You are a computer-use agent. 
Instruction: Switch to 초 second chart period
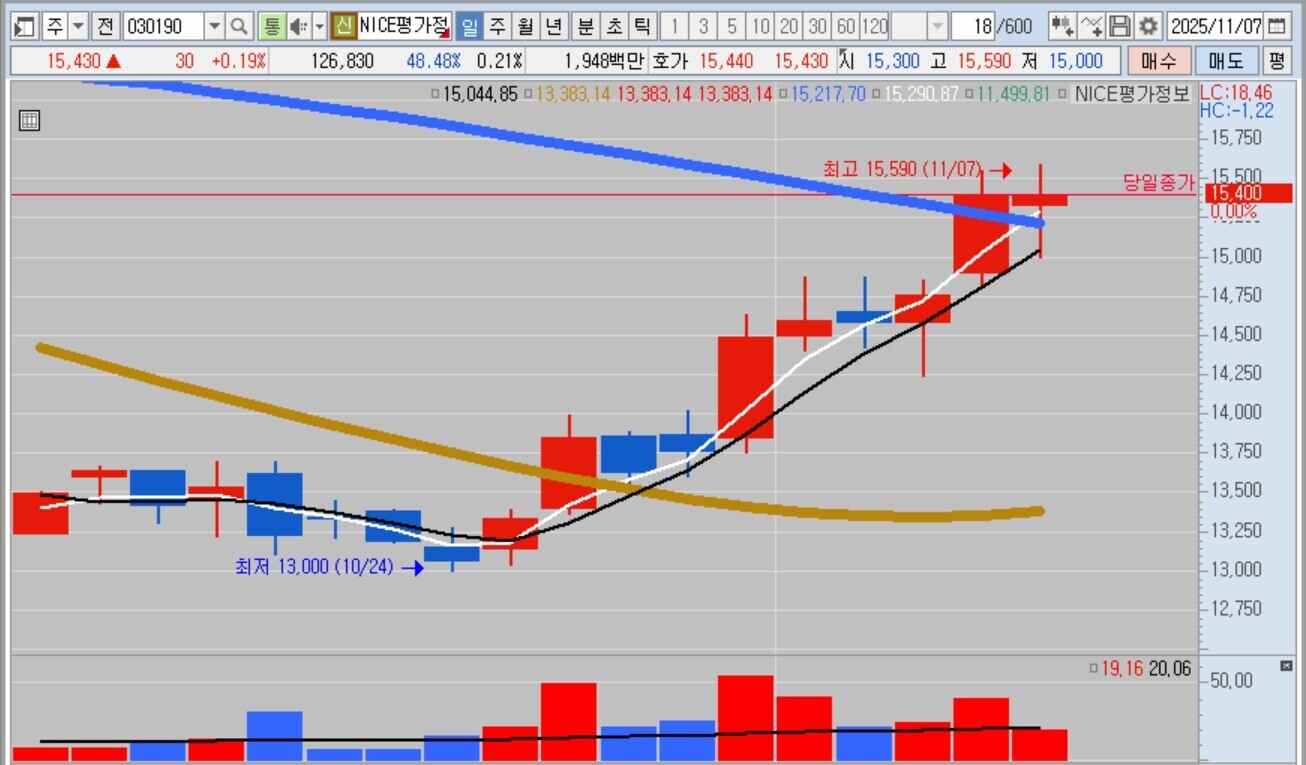pos(613,26)
